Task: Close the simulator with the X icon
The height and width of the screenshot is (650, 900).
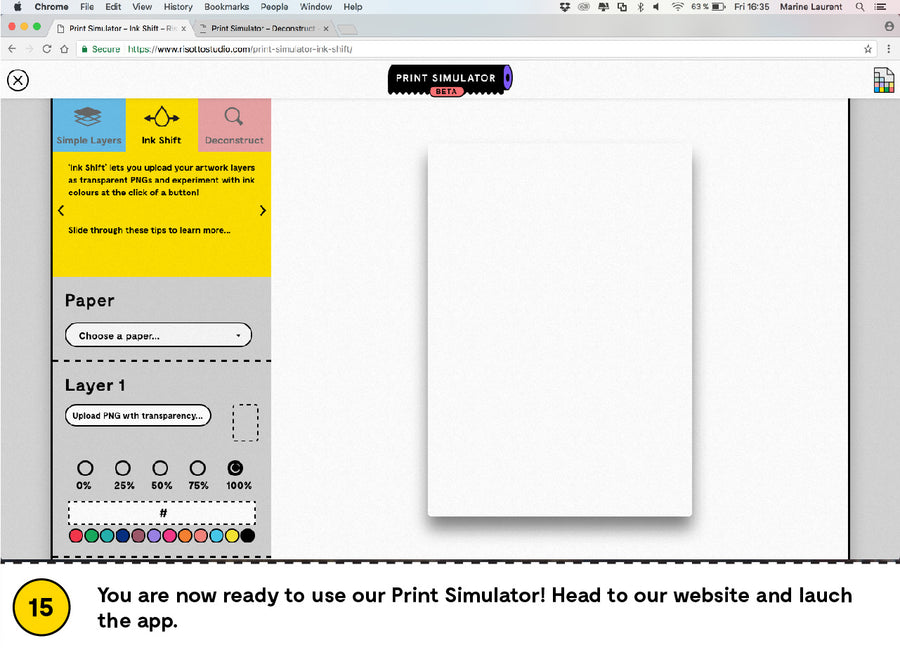Action: coord(18,81)
